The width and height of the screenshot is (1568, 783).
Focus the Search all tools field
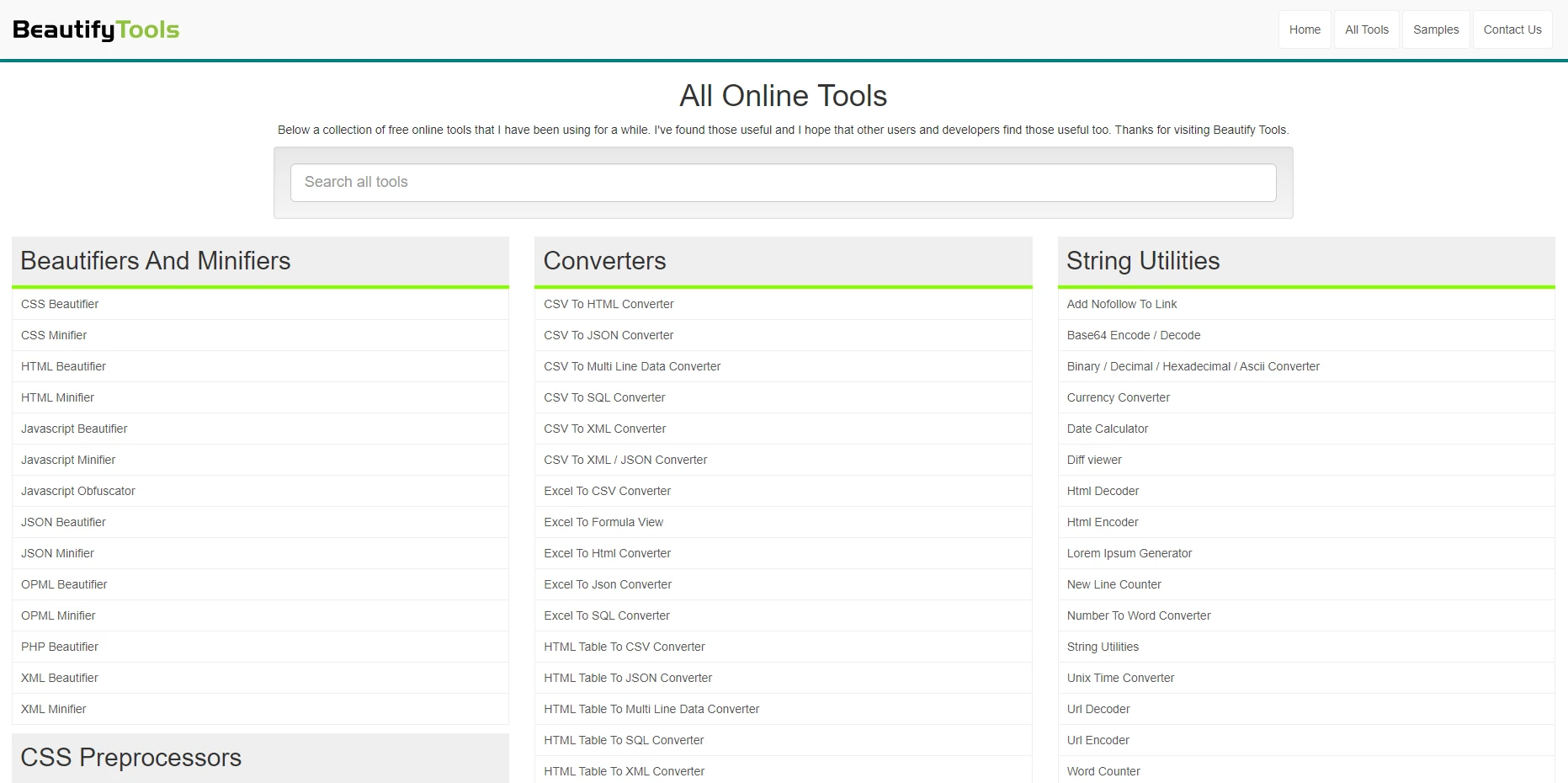[x=783, y=183]
